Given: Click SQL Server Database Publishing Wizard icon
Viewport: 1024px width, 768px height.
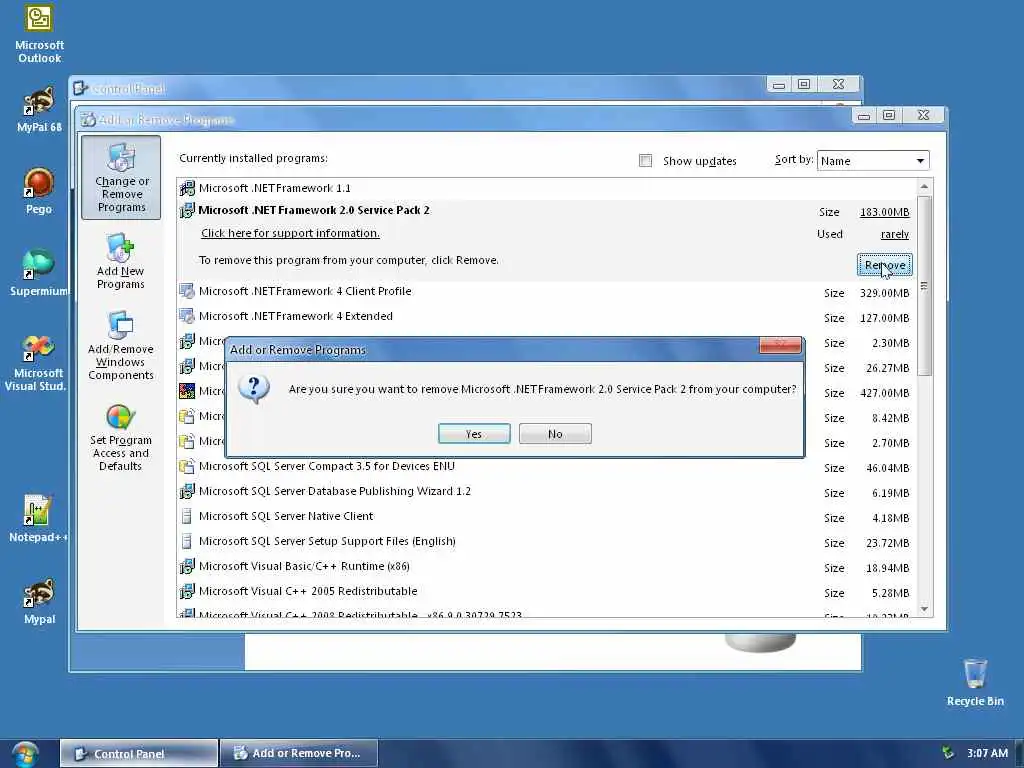Looking at the screenshot, I should click(x=187, y=491).
